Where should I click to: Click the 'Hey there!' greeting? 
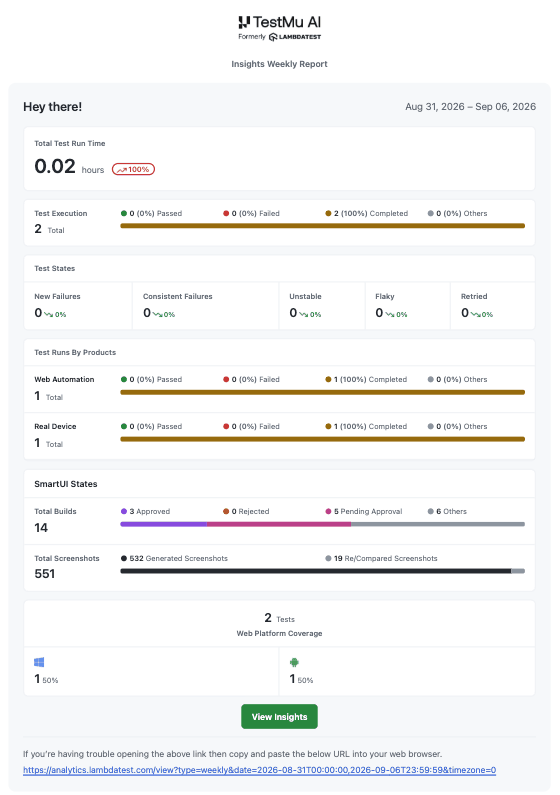click(53, 106)
